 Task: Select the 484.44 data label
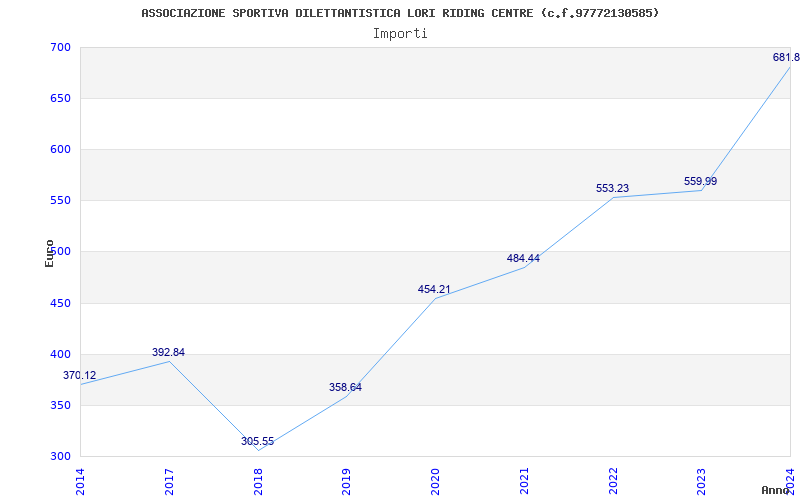pyautogui.click(x=523, y=258)
